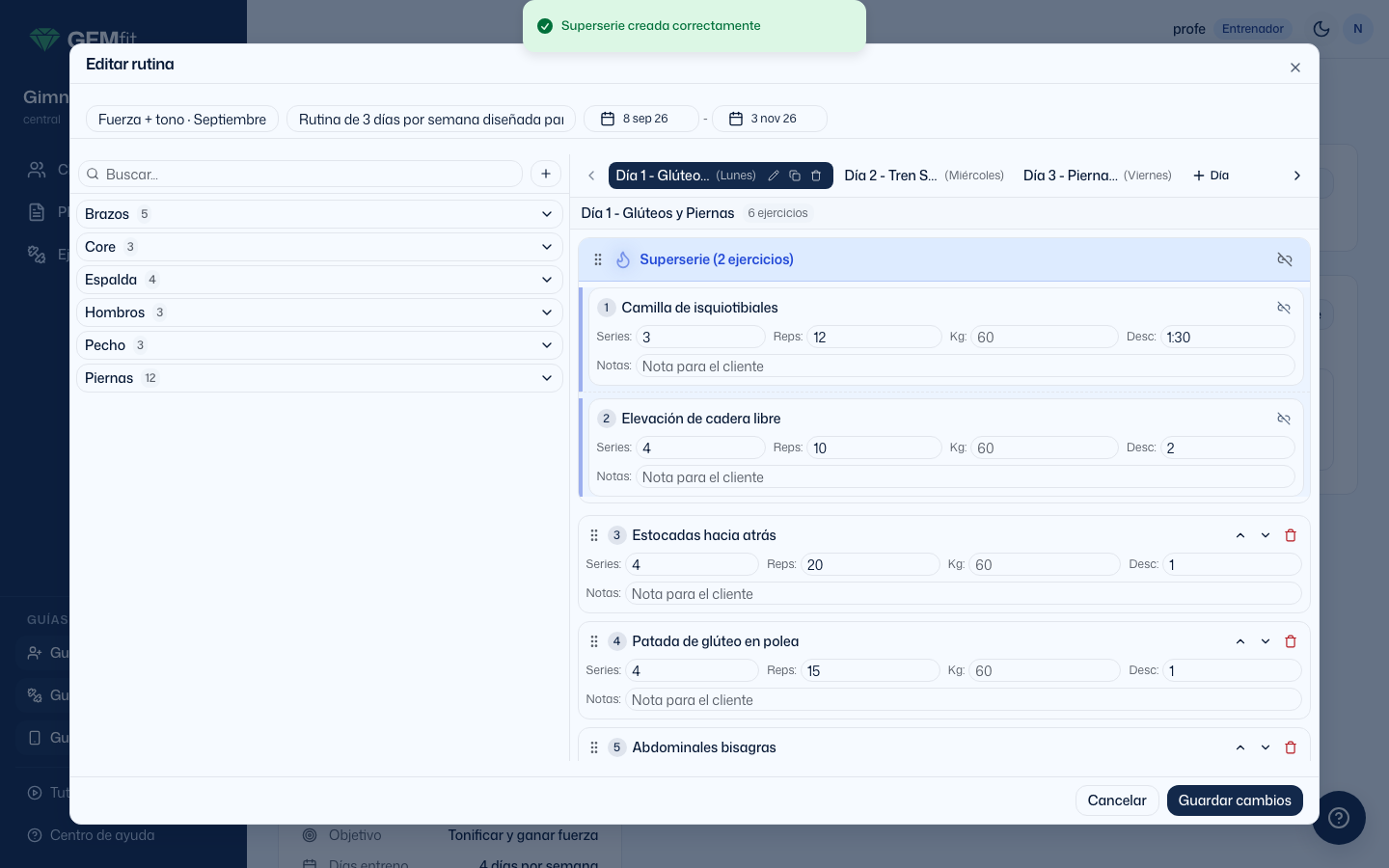
Task: Open the end date picker 3 nov 26
Action: point(770,119)
